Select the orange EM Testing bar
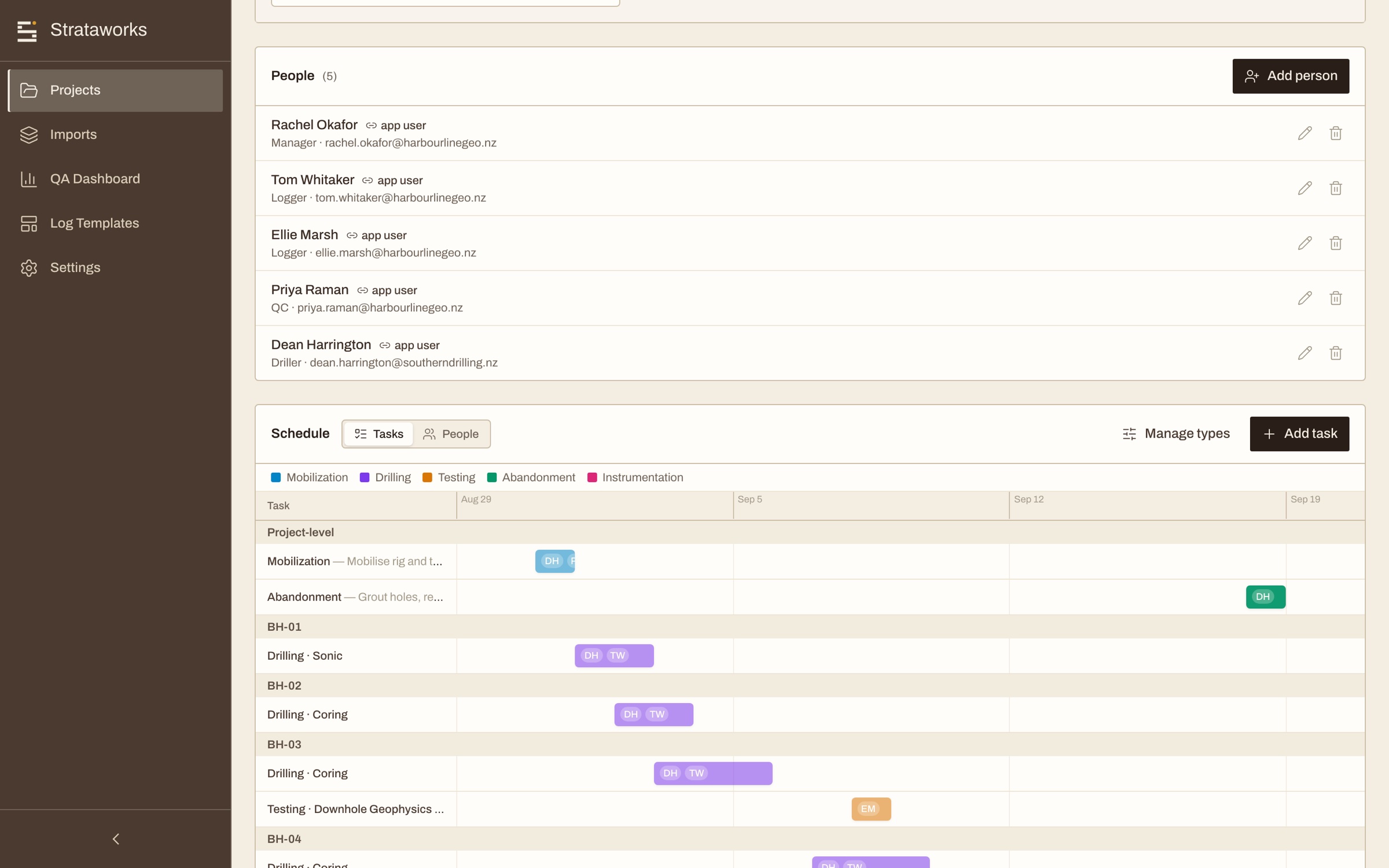Image resolution: width=1389 pixels, height=868 pixels. [x=871, y=809]
